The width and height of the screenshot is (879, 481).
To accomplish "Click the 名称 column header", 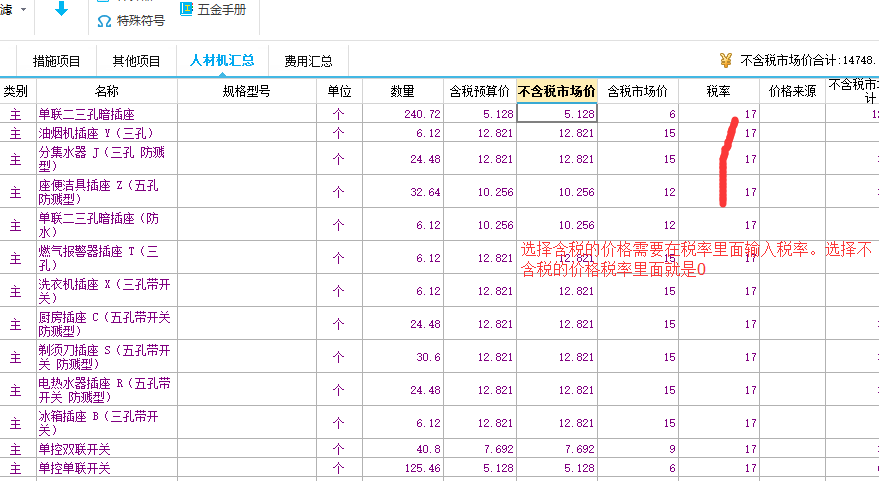I will tap(107, 91).
